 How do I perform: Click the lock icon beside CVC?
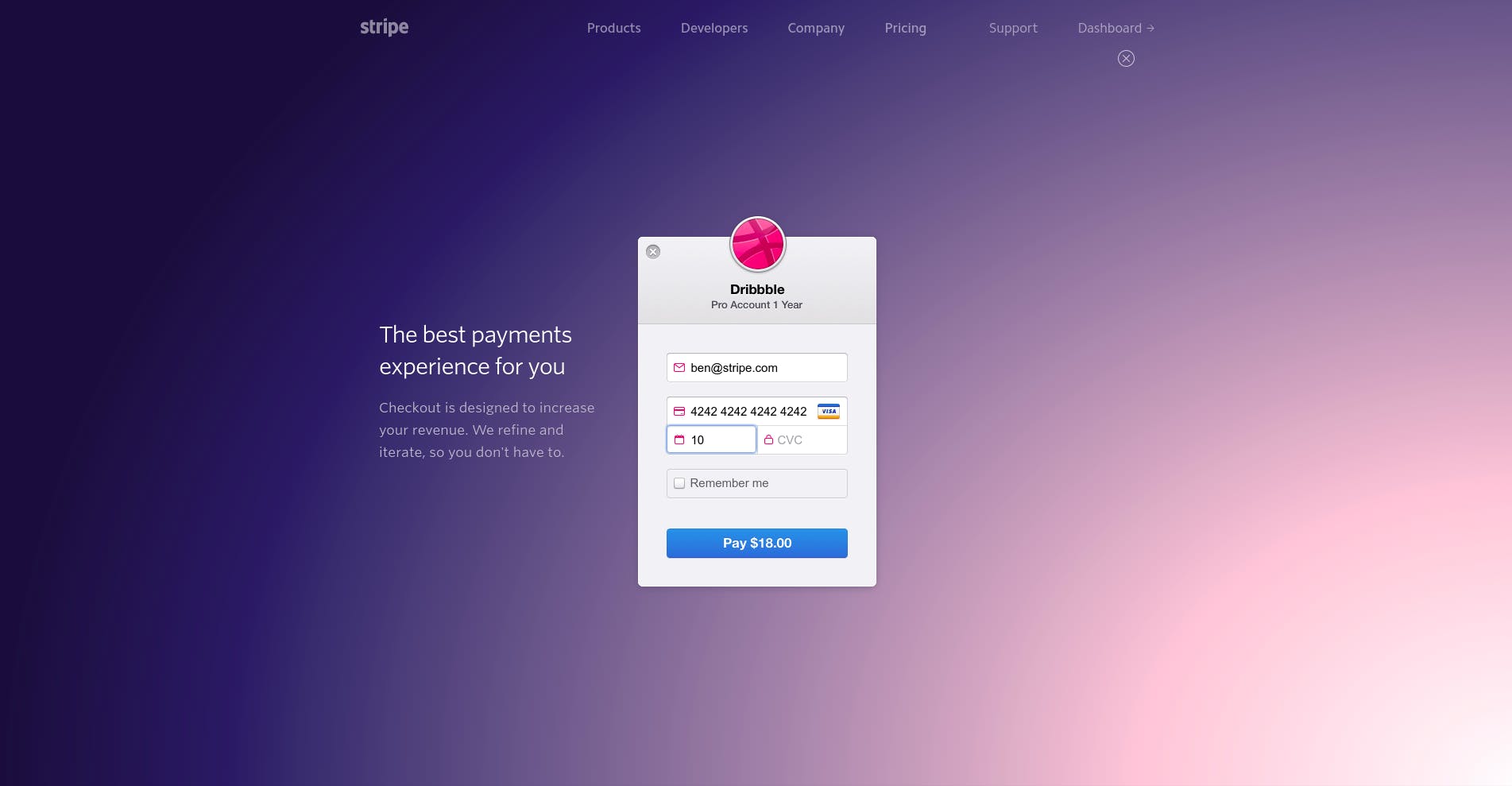coord(768,439)
